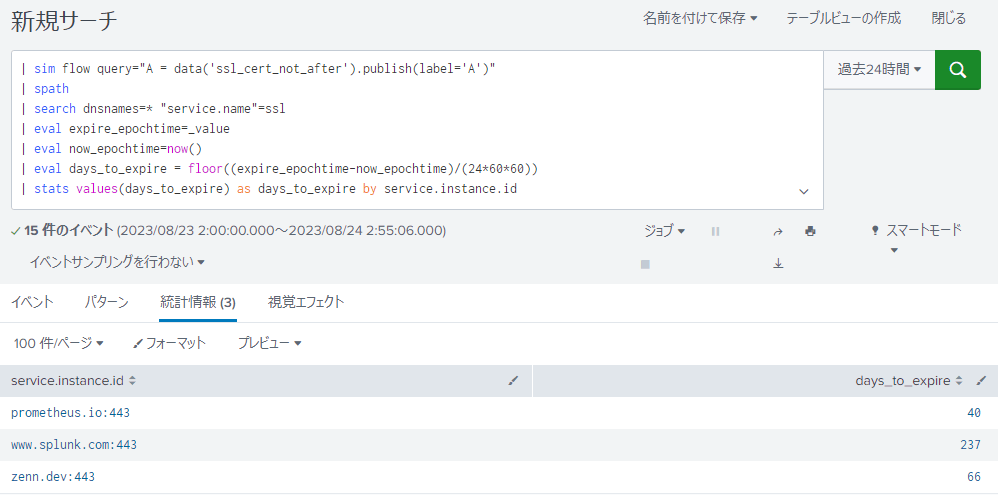Sort by days_to_expire column
Viewport: 998px width, 504px height.
909,381
